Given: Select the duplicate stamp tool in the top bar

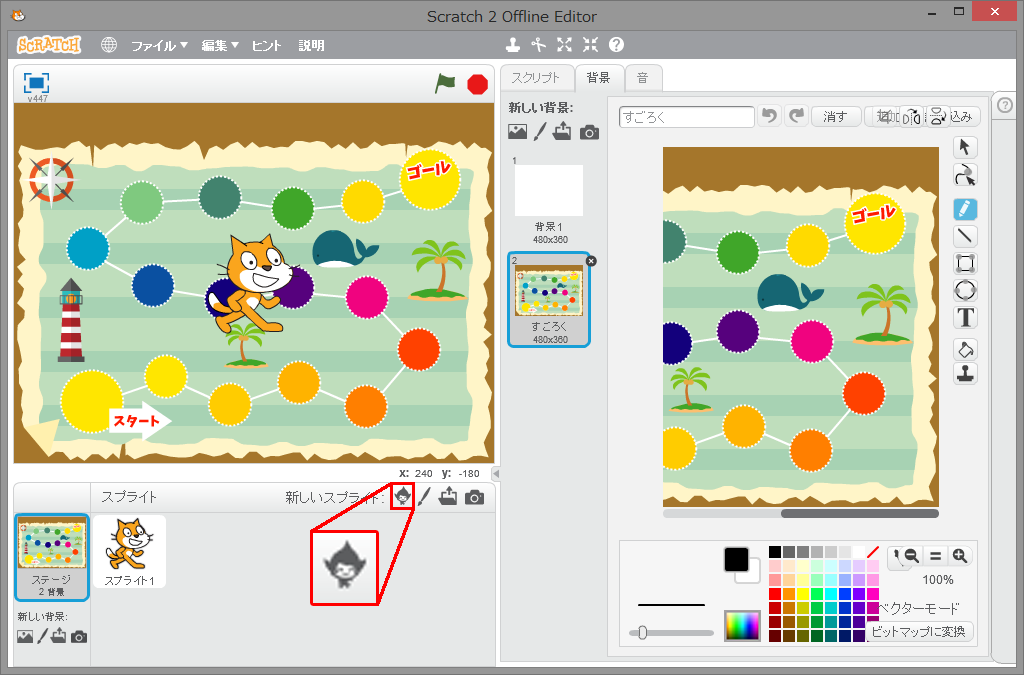Looking at the screenshot, I should tap(513, 44).
